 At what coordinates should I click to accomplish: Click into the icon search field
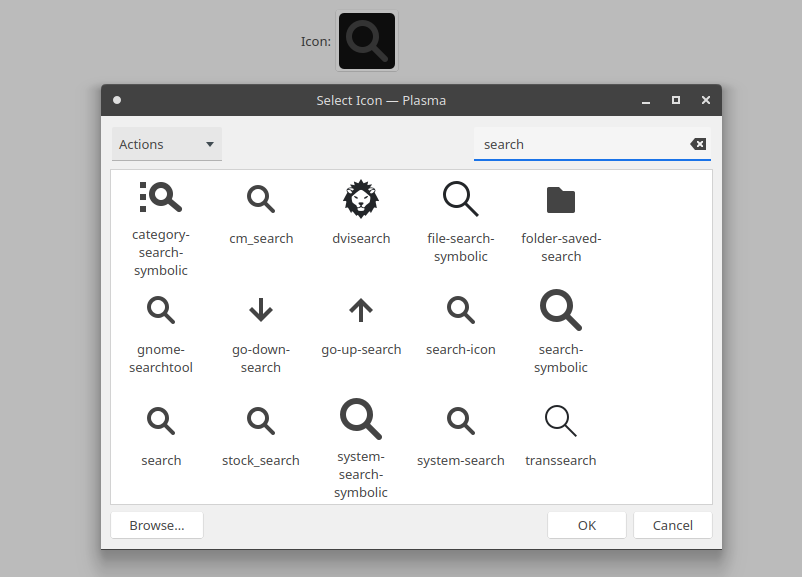580,144
